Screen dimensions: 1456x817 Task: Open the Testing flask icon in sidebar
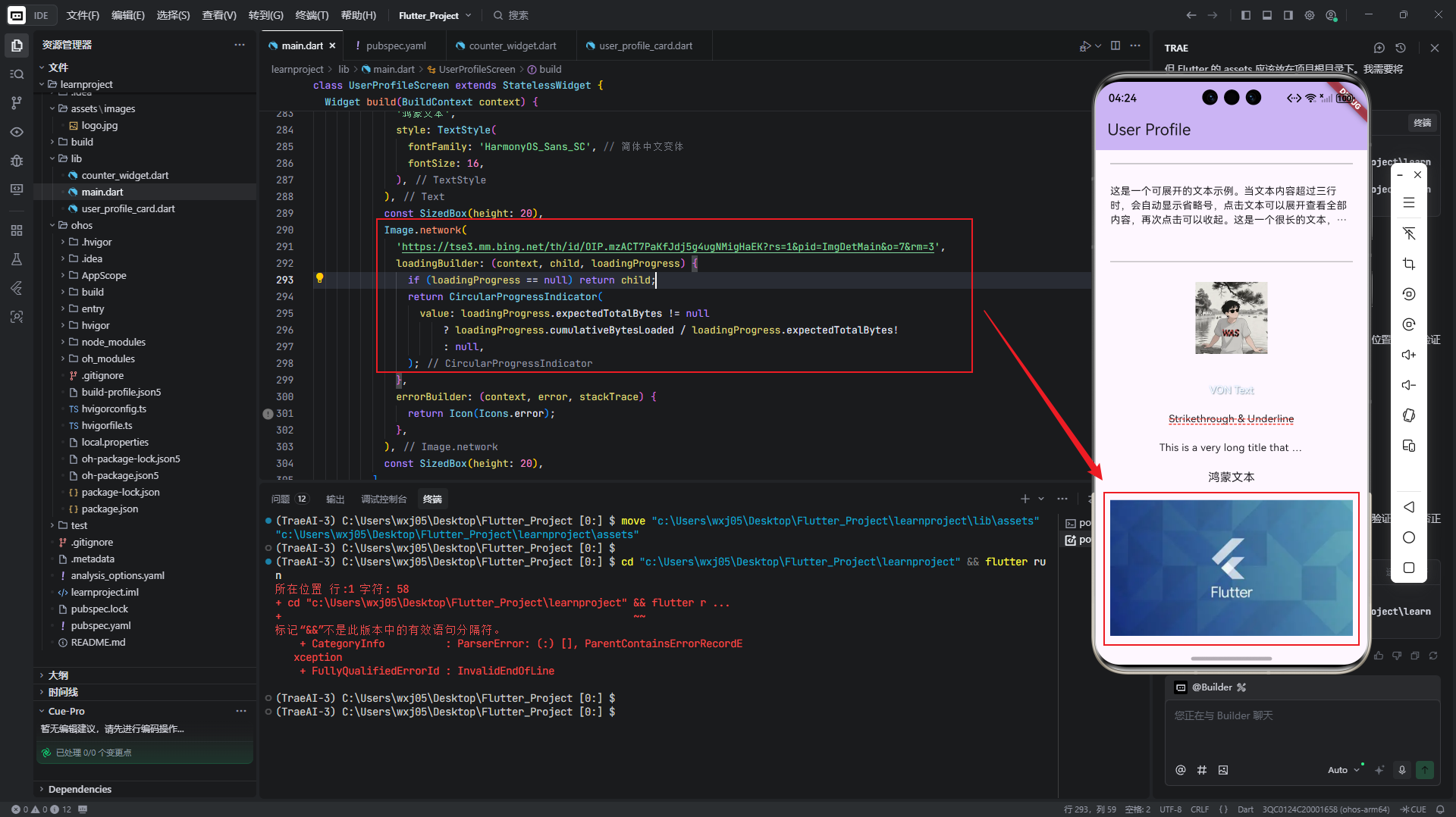[17, 259]
